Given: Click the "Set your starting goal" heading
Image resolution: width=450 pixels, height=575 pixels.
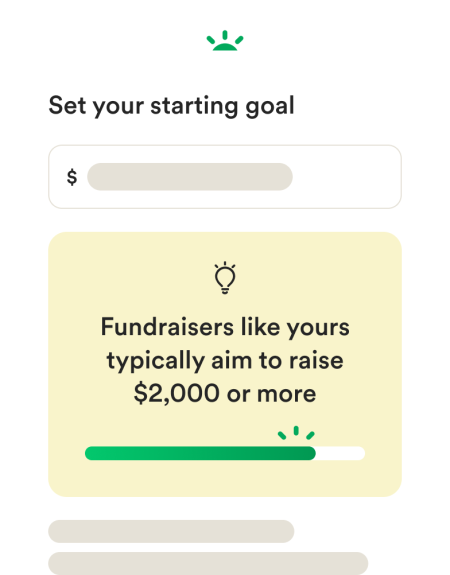Looking at the screenshot, I should [171, 106].
